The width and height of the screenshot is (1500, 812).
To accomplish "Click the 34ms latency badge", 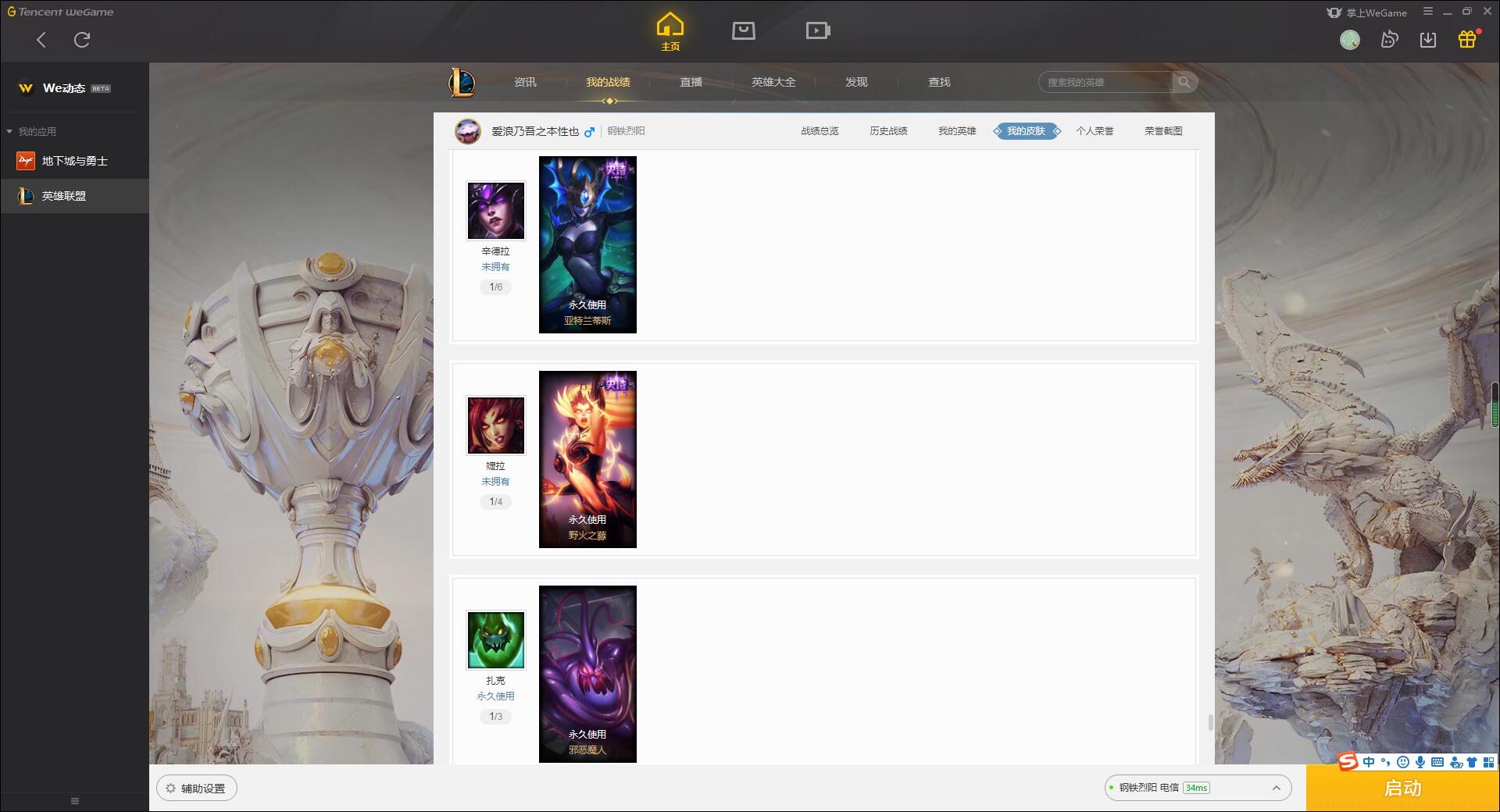I will [x=1196, y=788].
